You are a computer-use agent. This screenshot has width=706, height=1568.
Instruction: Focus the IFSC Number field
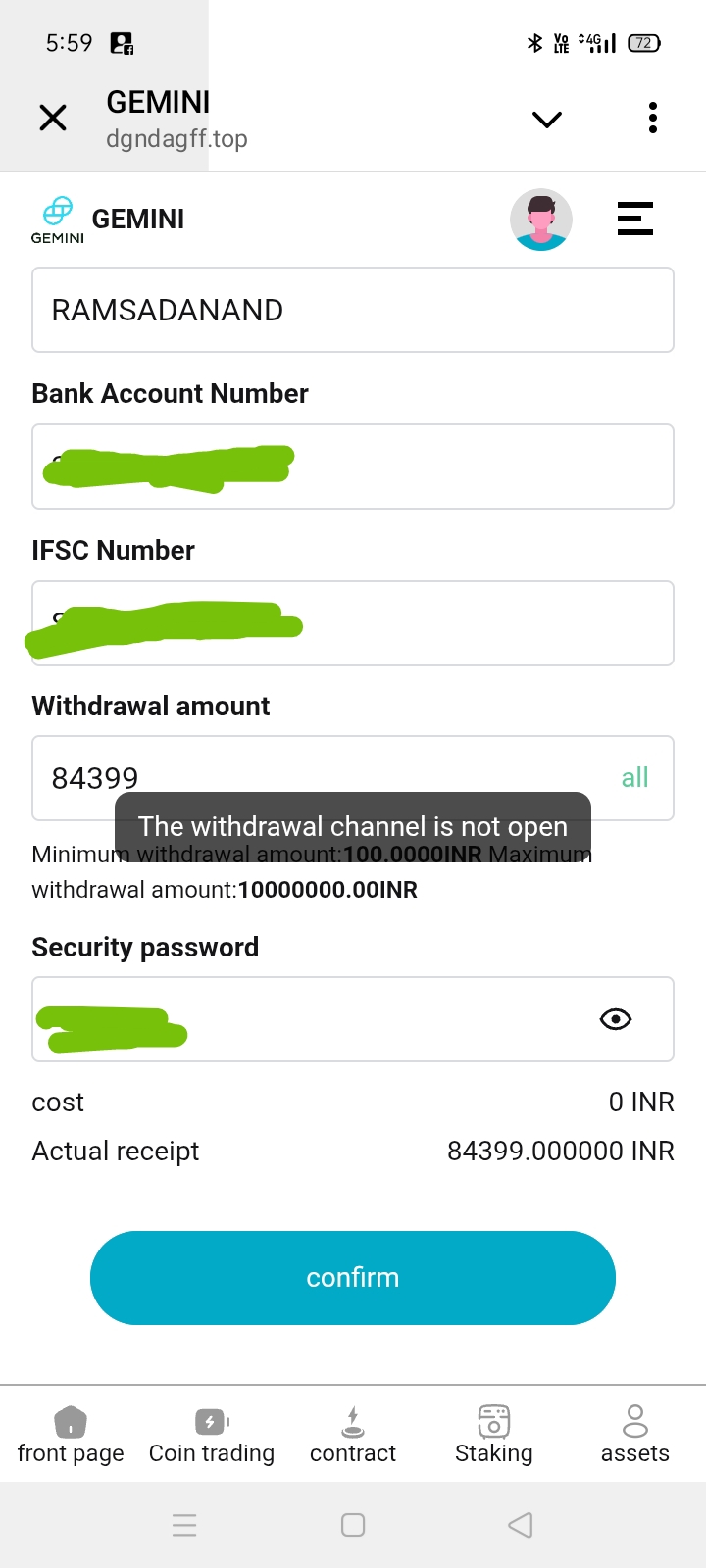[471, 623]
